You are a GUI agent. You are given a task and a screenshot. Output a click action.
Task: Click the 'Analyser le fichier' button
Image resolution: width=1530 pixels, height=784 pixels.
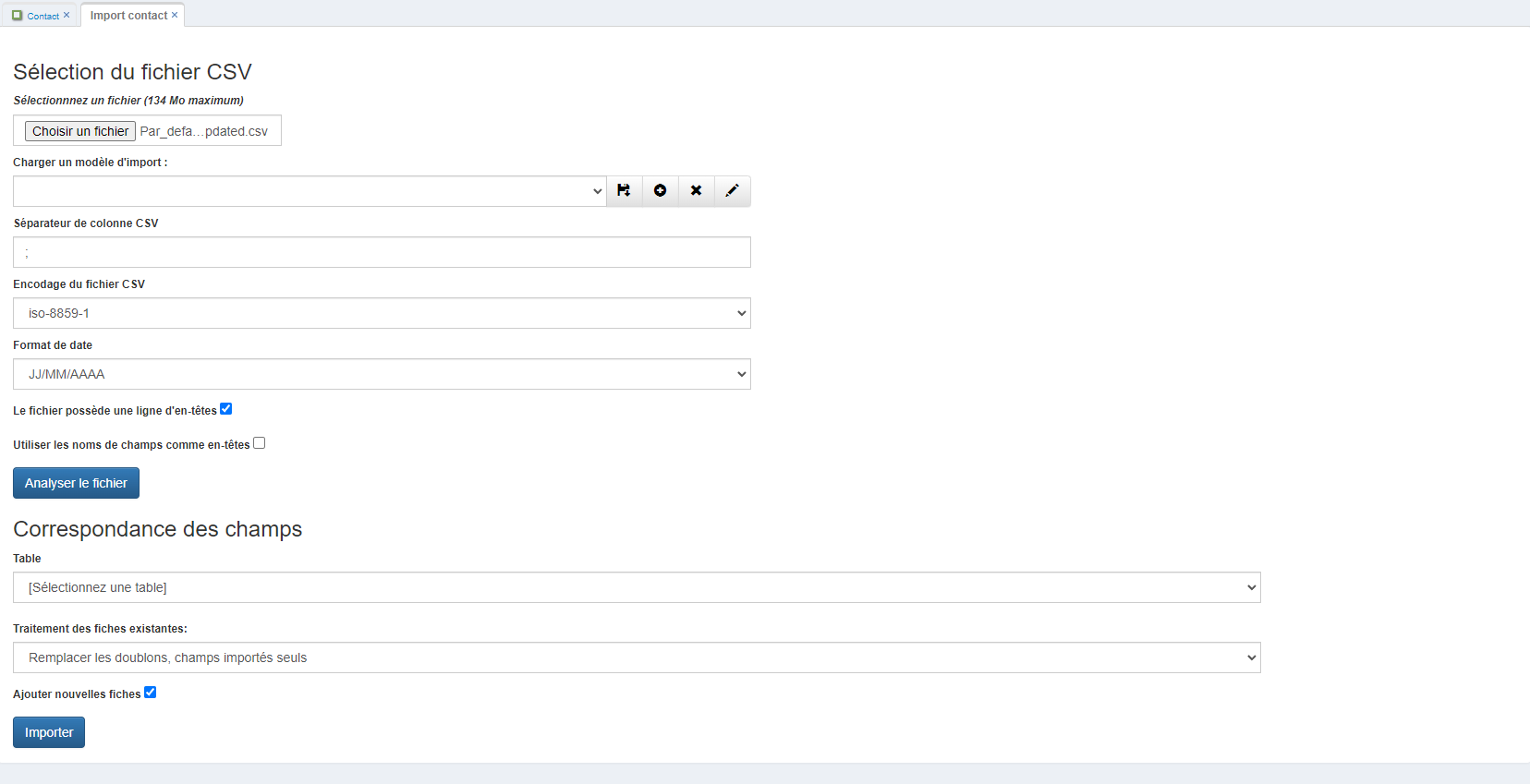76,483
